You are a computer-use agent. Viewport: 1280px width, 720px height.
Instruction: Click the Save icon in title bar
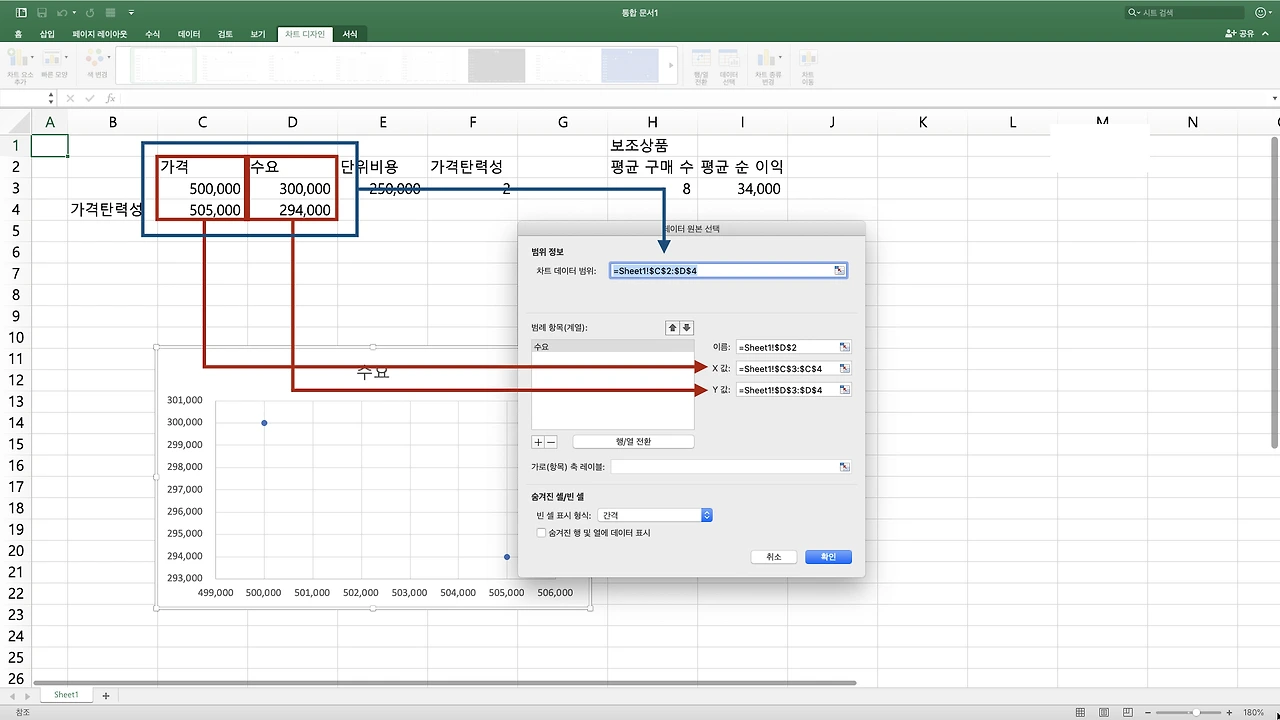coord(42,13)
